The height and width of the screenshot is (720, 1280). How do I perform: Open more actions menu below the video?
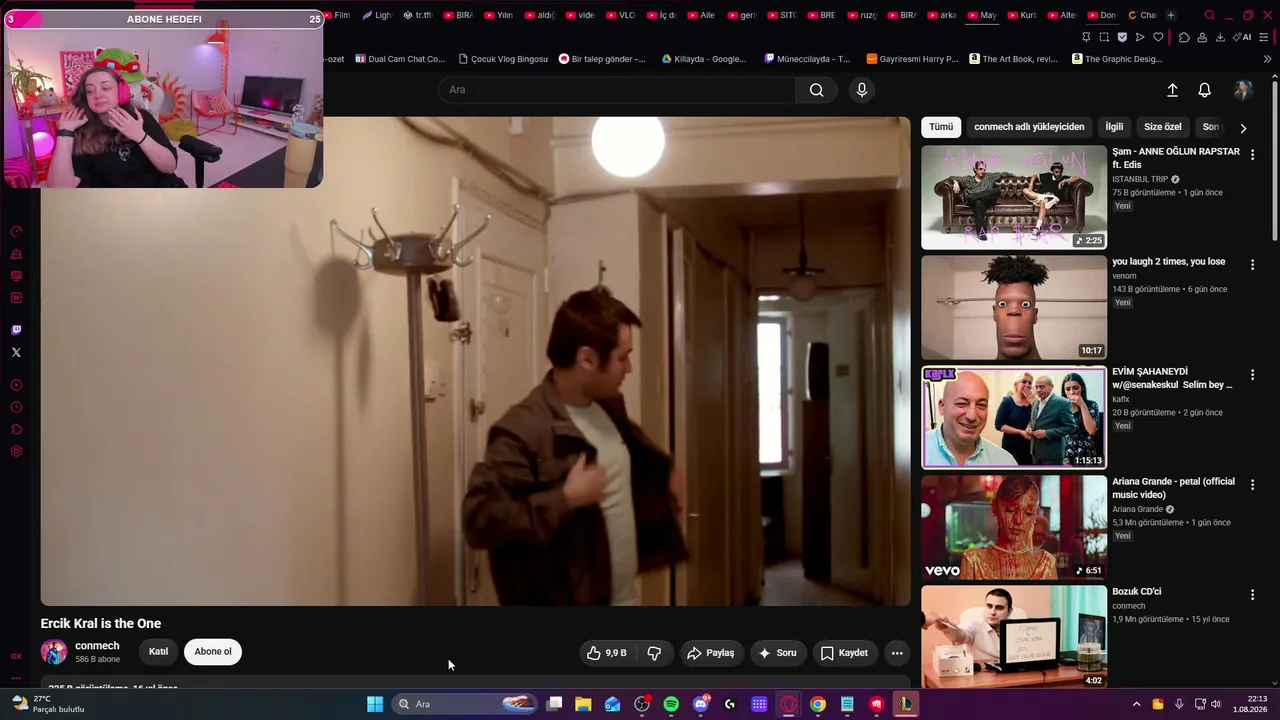pos(897,653)
